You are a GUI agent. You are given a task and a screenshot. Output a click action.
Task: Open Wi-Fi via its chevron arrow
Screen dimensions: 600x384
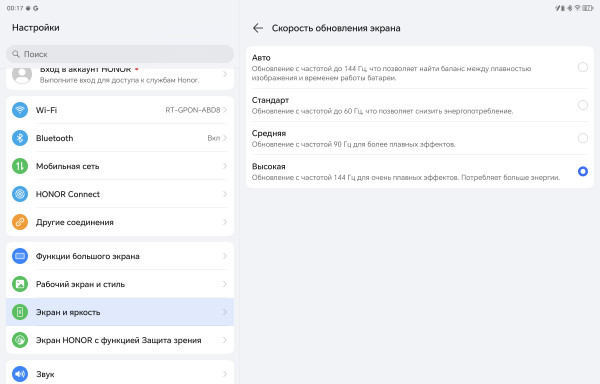(225, 110)
